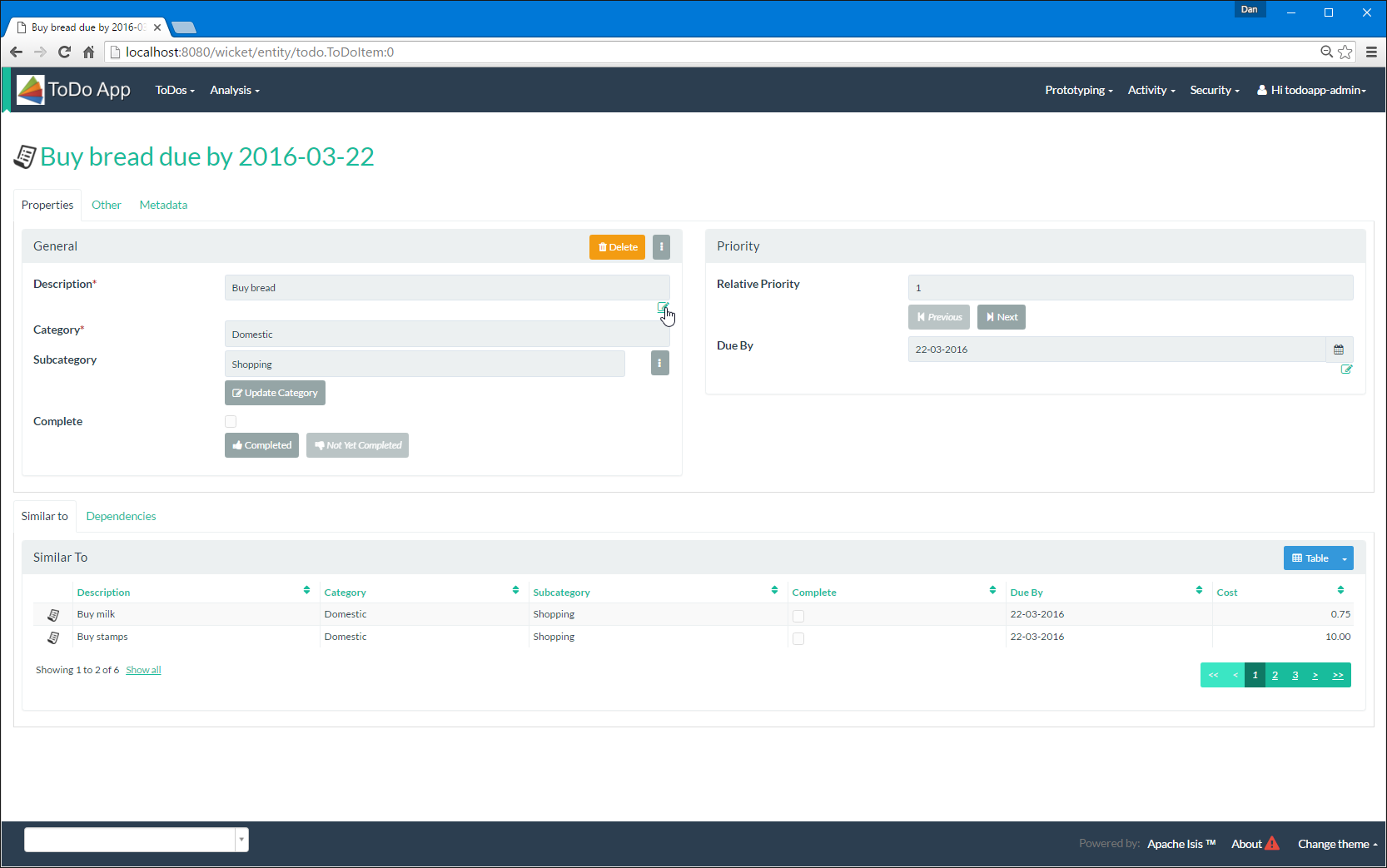
Task: Switch to the Metadata tab
Action: (x=163, y=205)
